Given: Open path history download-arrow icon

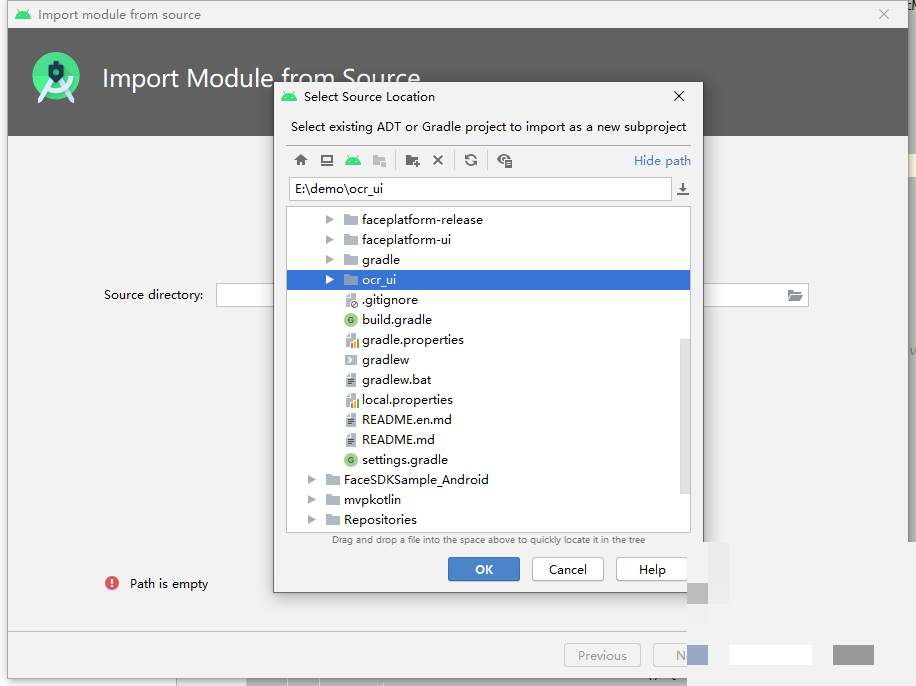Looking at the screenshot, I should 682,189.
